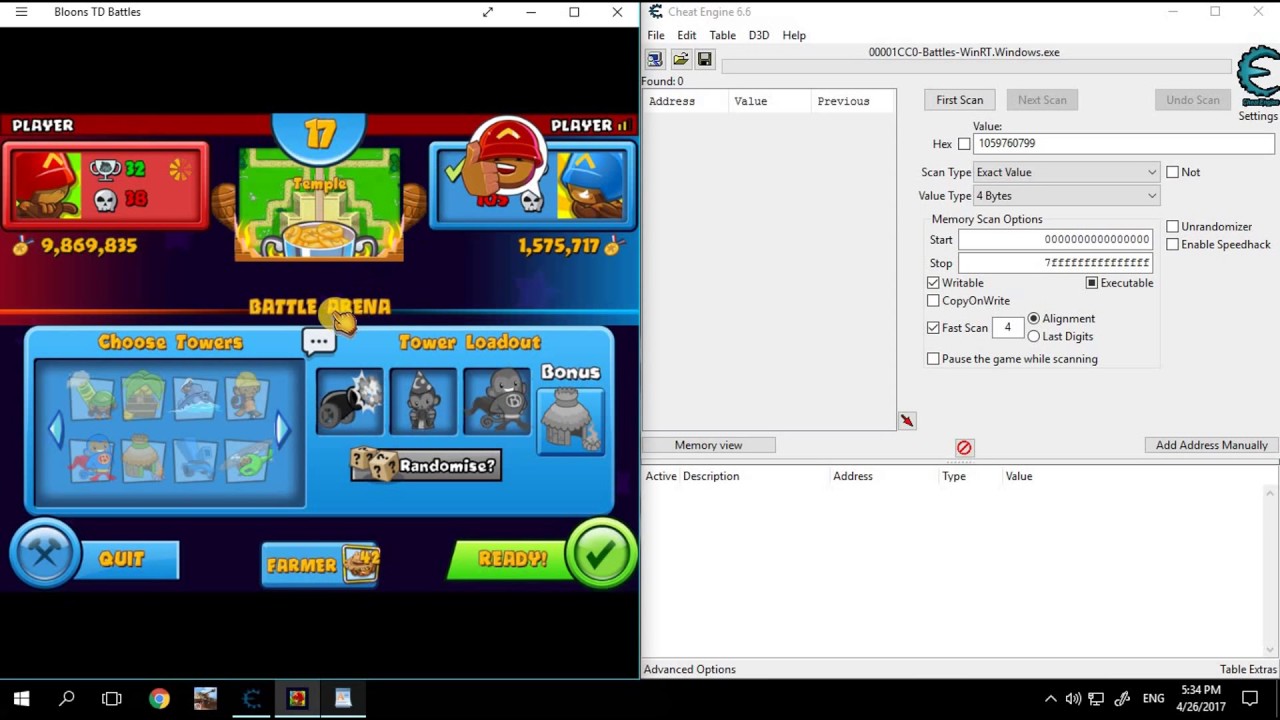Open the Scan Type dropdown
Viewport: 1280px width, 720px height.
click(x=1066, y=172)
